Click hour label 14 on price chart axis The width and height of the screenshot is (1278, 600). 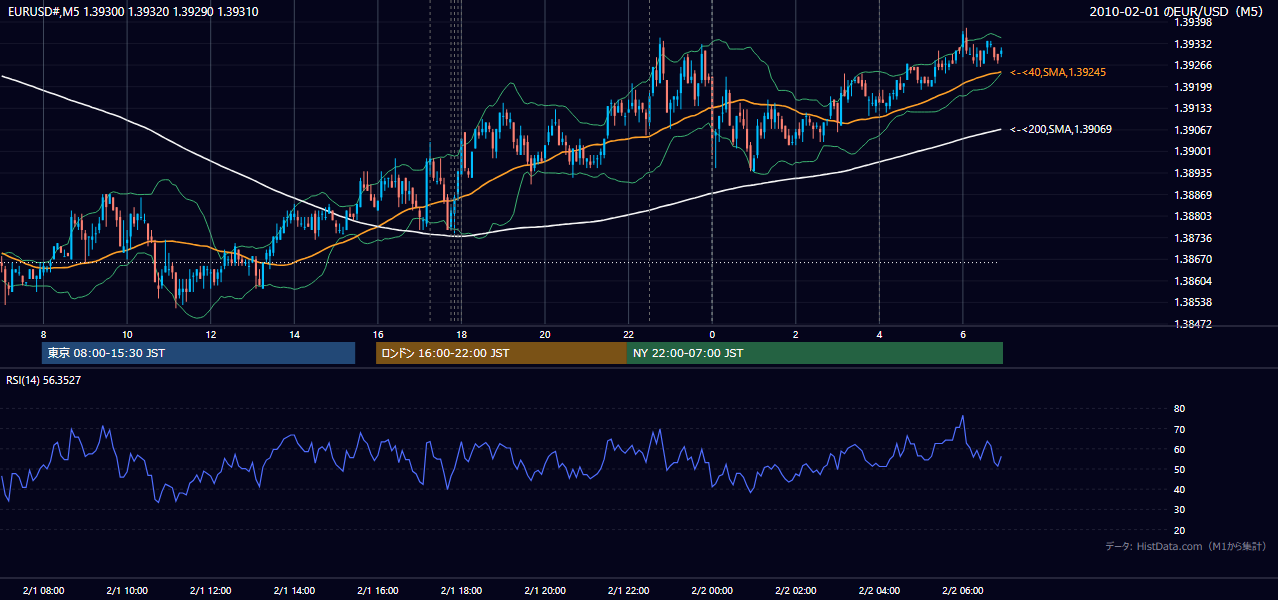click(x=294, y=333)
